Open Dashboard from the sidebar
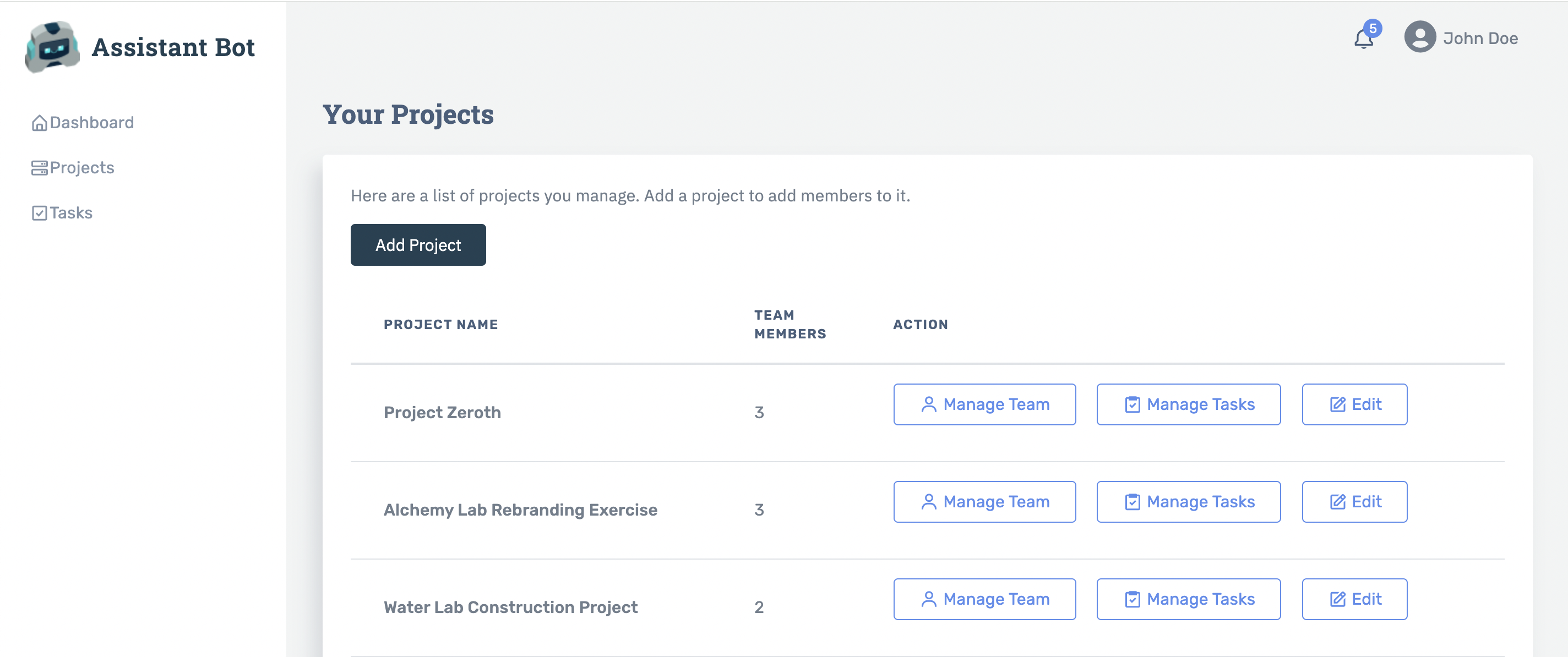This screenshot has height=657, width=1568. pos(83,123)
